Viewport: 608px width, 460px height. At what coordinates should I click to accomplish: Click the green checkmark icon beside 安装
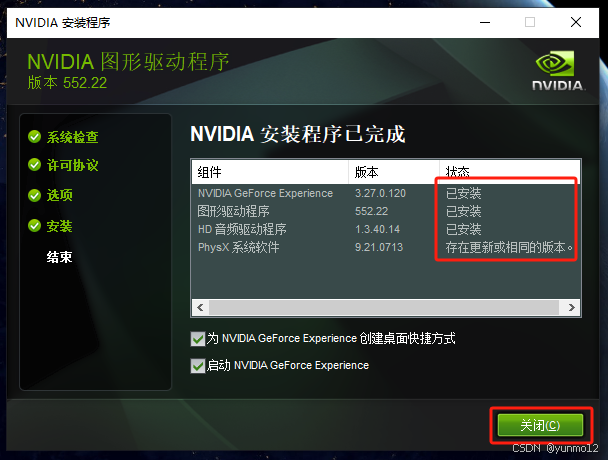35,225
